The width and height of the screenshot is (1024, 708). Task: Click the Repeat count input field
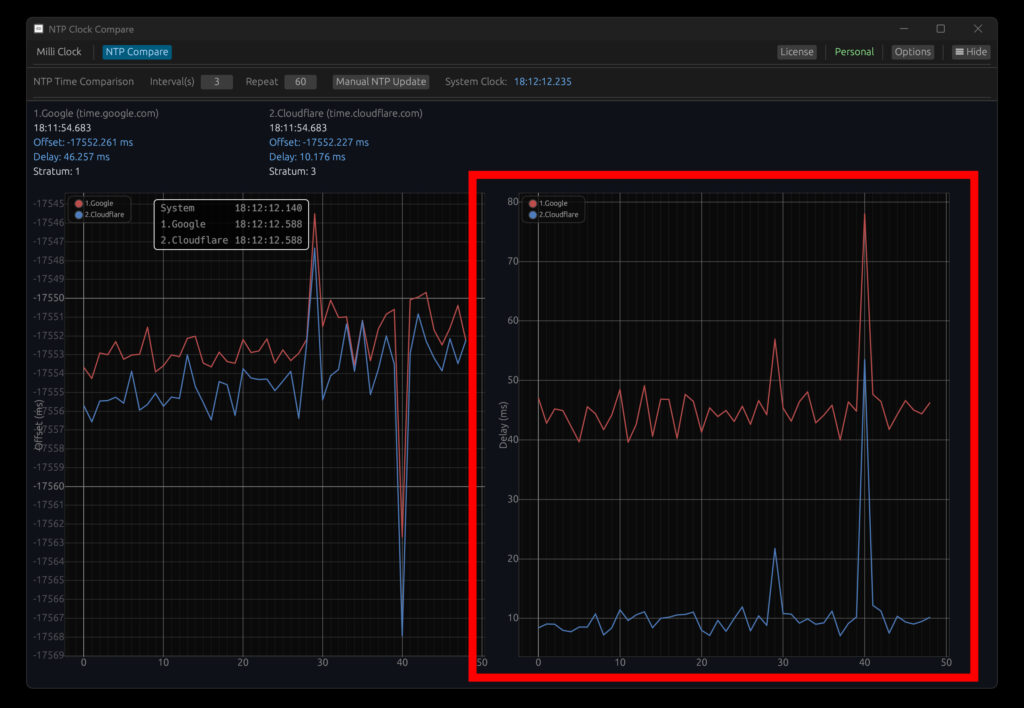coord(300,82)
